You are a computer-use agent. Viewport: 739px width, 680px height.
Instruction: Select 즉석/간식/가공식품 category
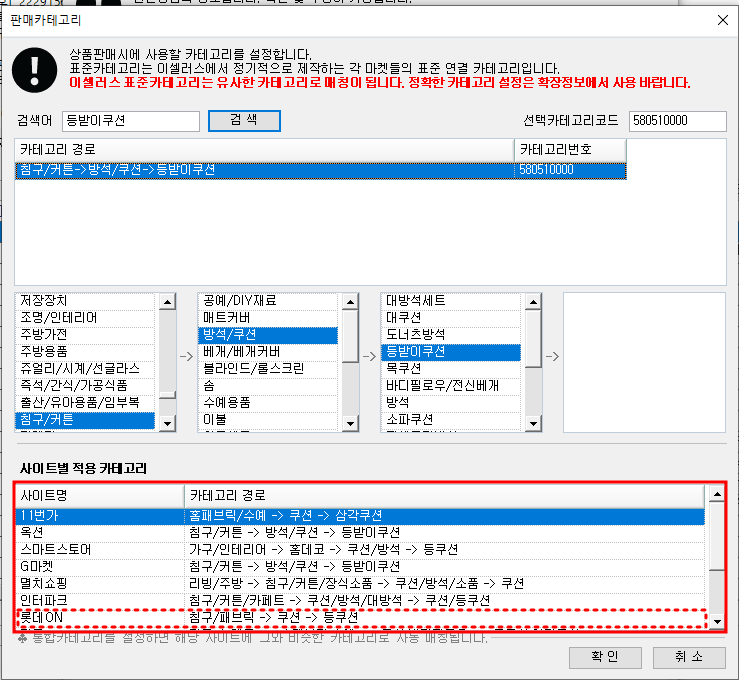point(85,385)
